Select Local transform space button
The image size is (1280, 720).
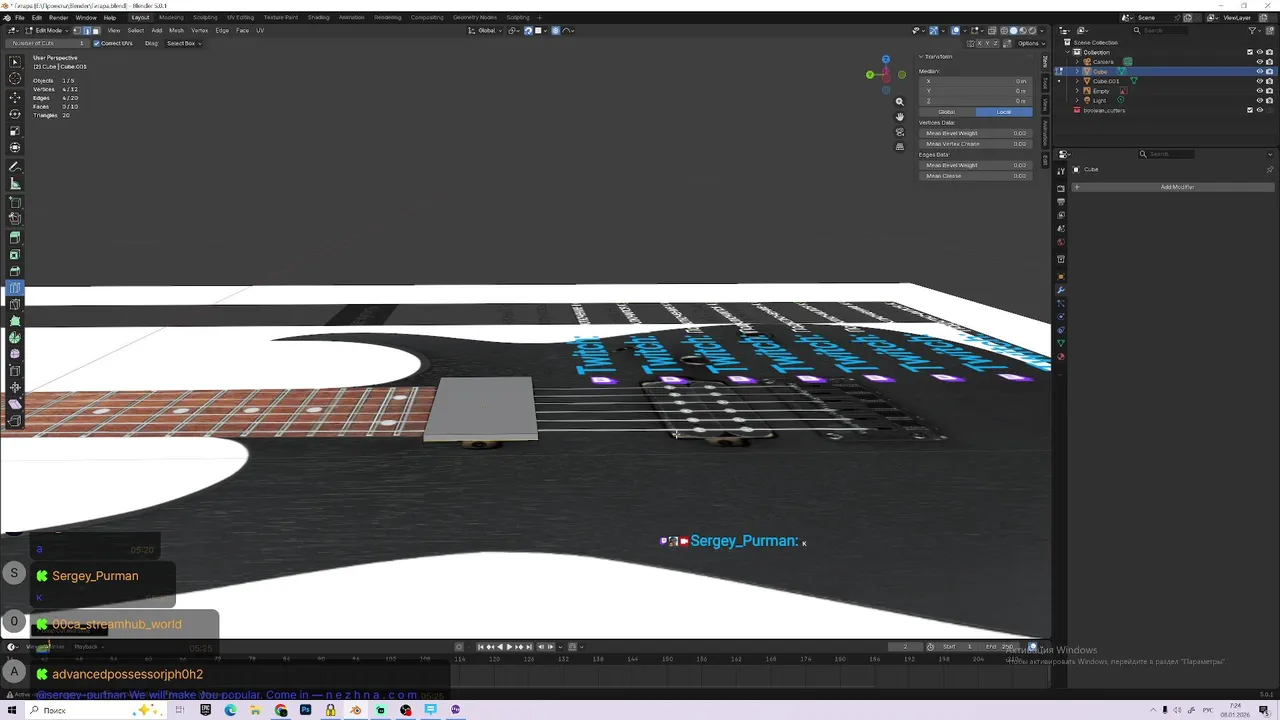click(1004, 112)
